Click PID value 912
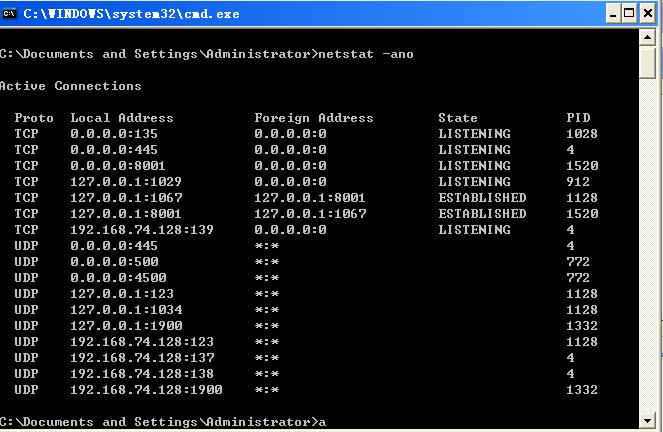This screenshot has height=432, width=663. [578, 182]
